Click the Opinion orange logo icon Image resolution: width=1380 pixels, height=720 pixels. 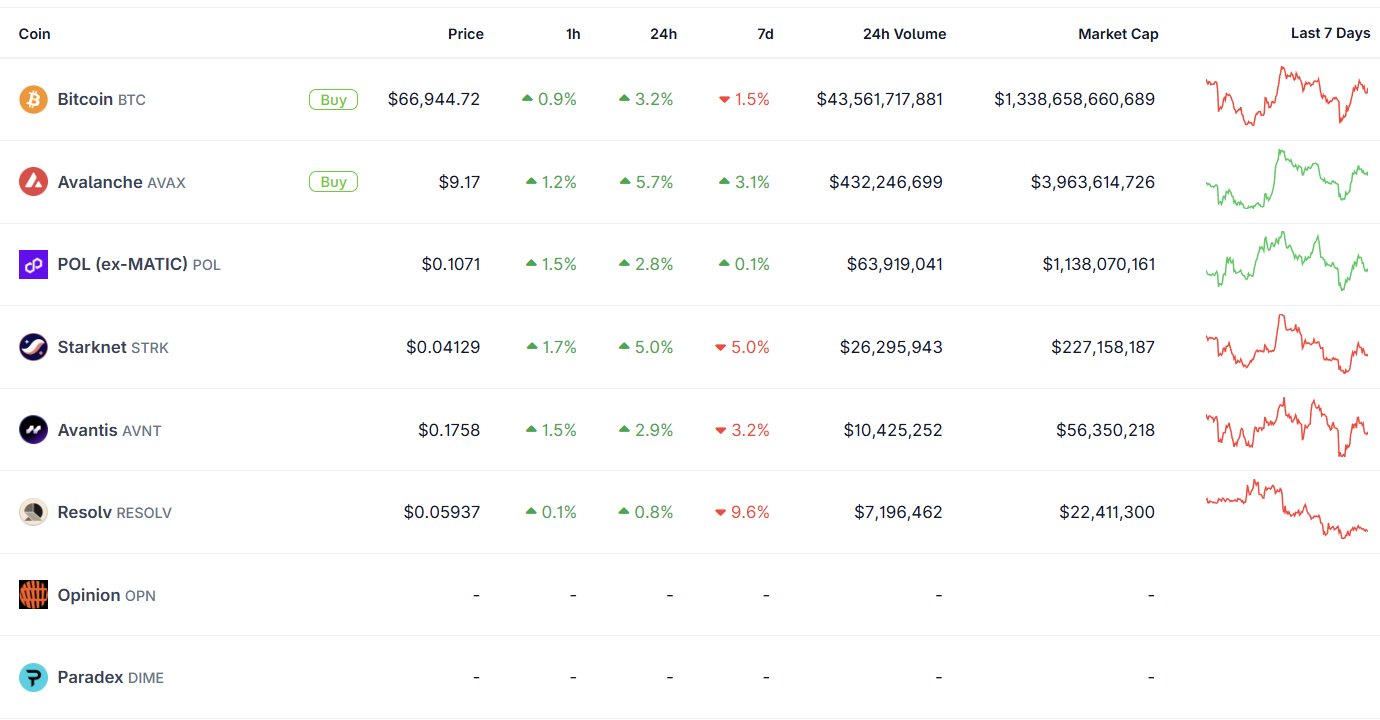coord(33,595)
